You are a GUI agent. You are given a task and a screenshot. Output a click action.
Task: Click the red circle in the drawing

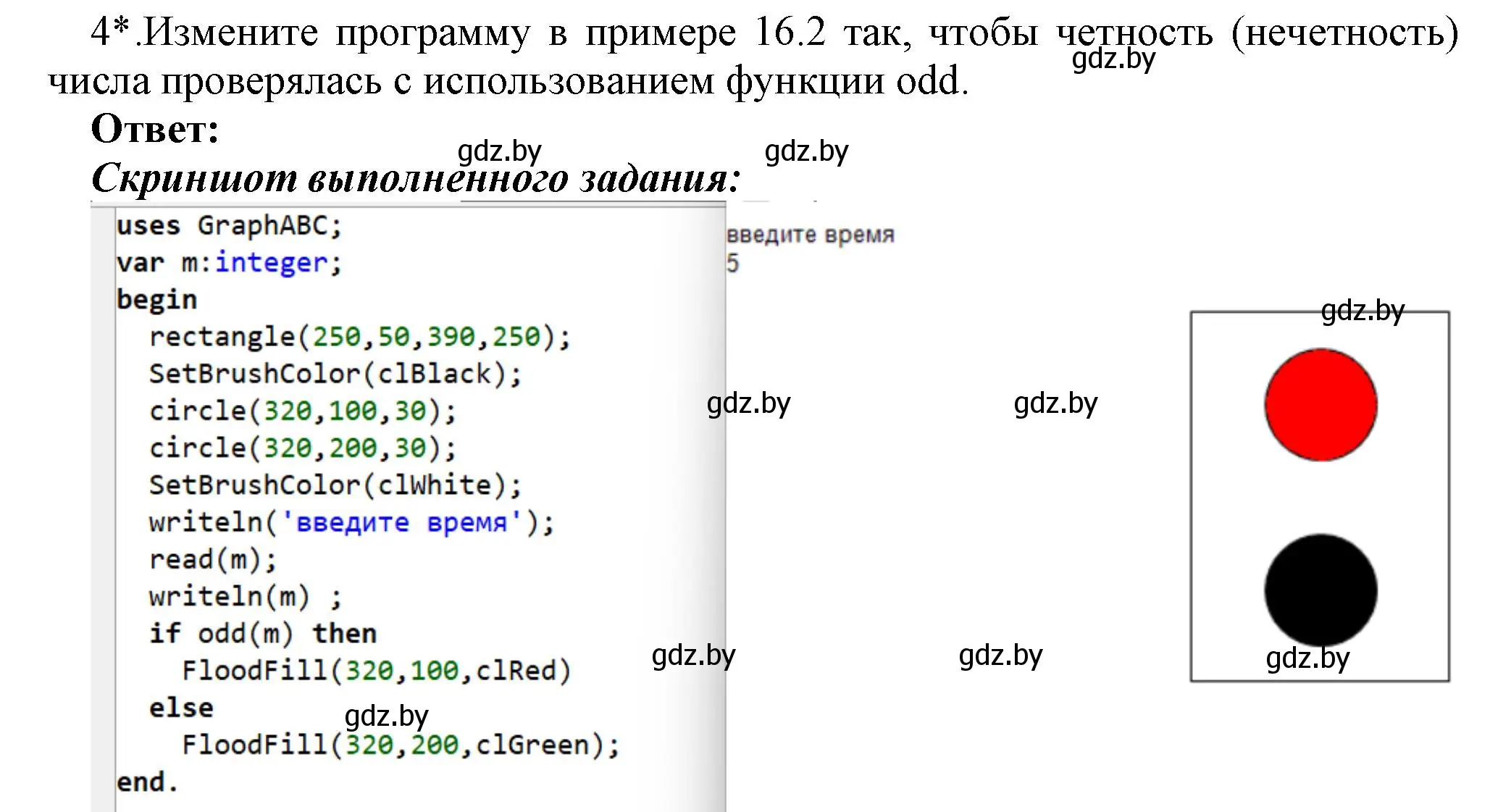coord(1321,405)
